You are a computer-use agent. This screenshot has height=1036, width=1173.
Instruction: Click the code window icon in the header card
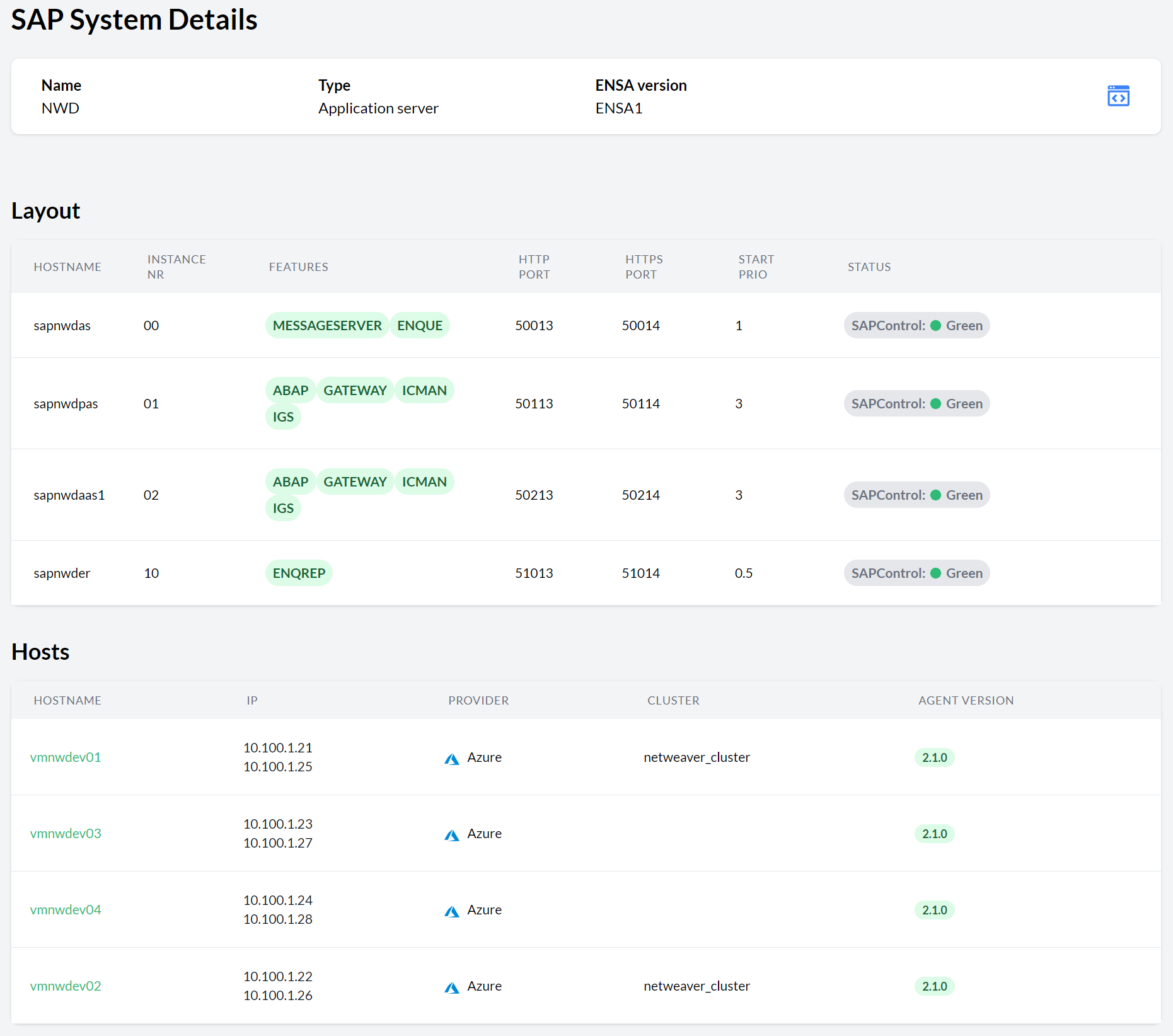pos(1118,96)
